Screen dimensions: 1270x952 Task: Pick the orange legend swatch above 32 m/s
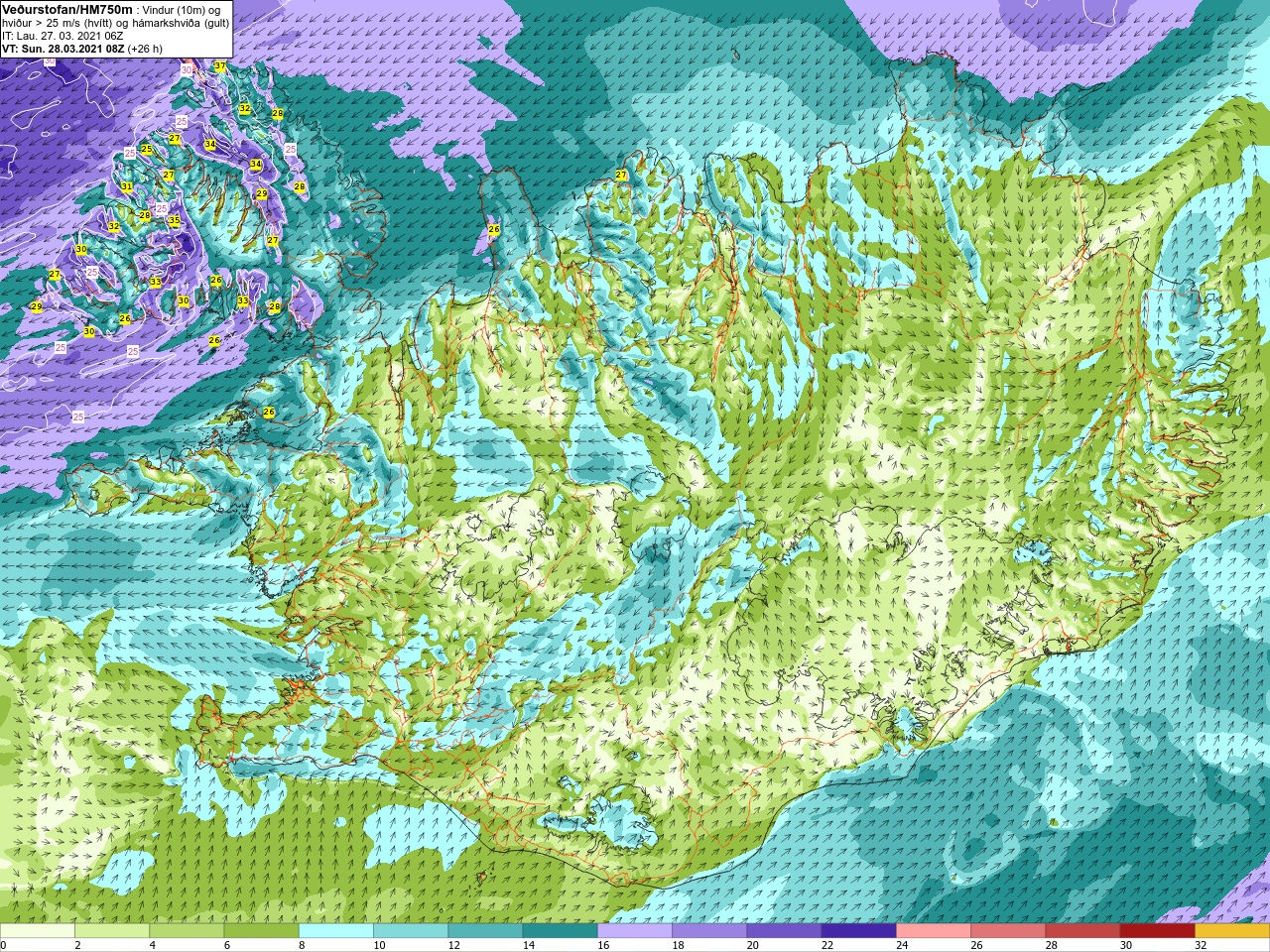coord(1232,932)
